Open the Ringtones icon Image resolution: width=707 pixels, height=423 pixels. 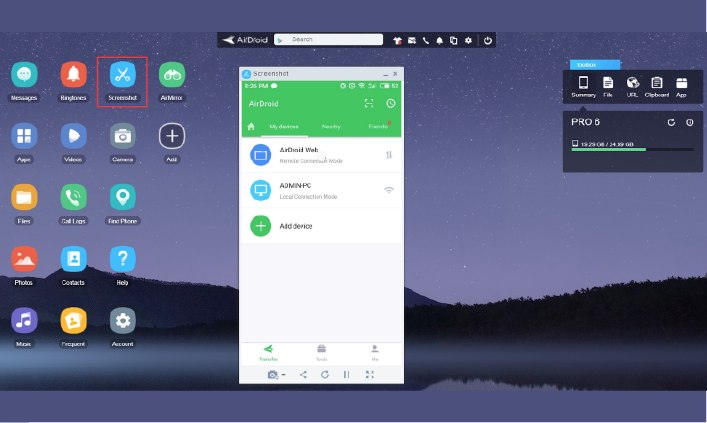click(73, 75)
